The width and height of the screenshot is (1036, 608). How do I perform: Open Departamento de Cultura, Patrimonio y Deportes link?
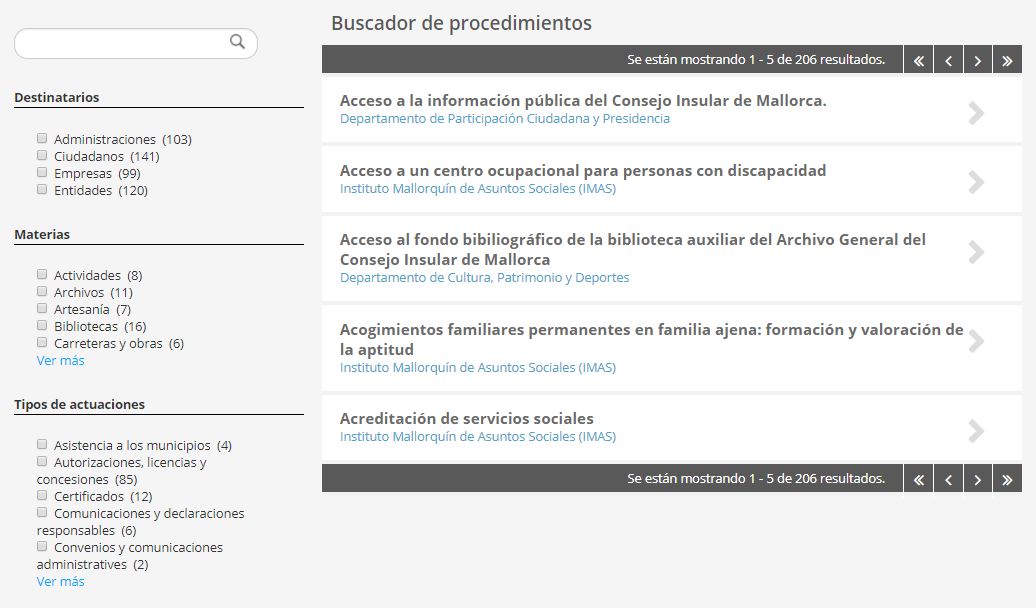click(x=484, y=278)
